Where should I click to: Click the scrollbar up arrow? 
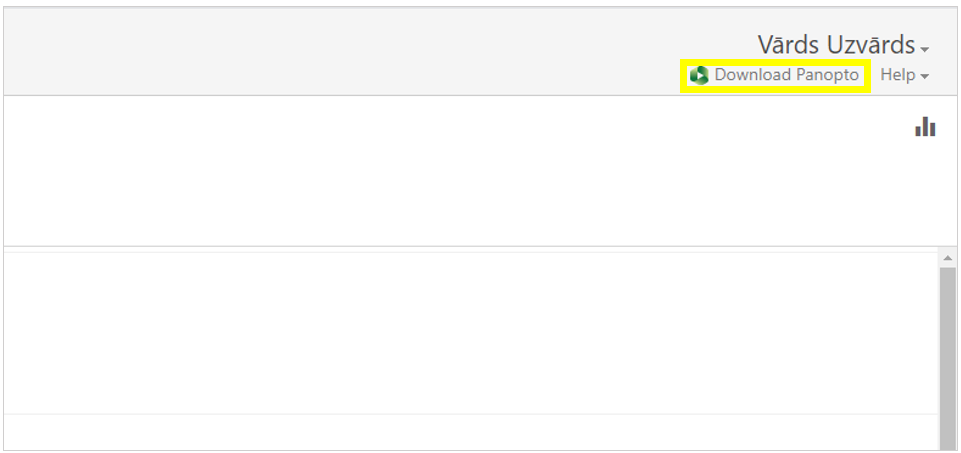947,258
